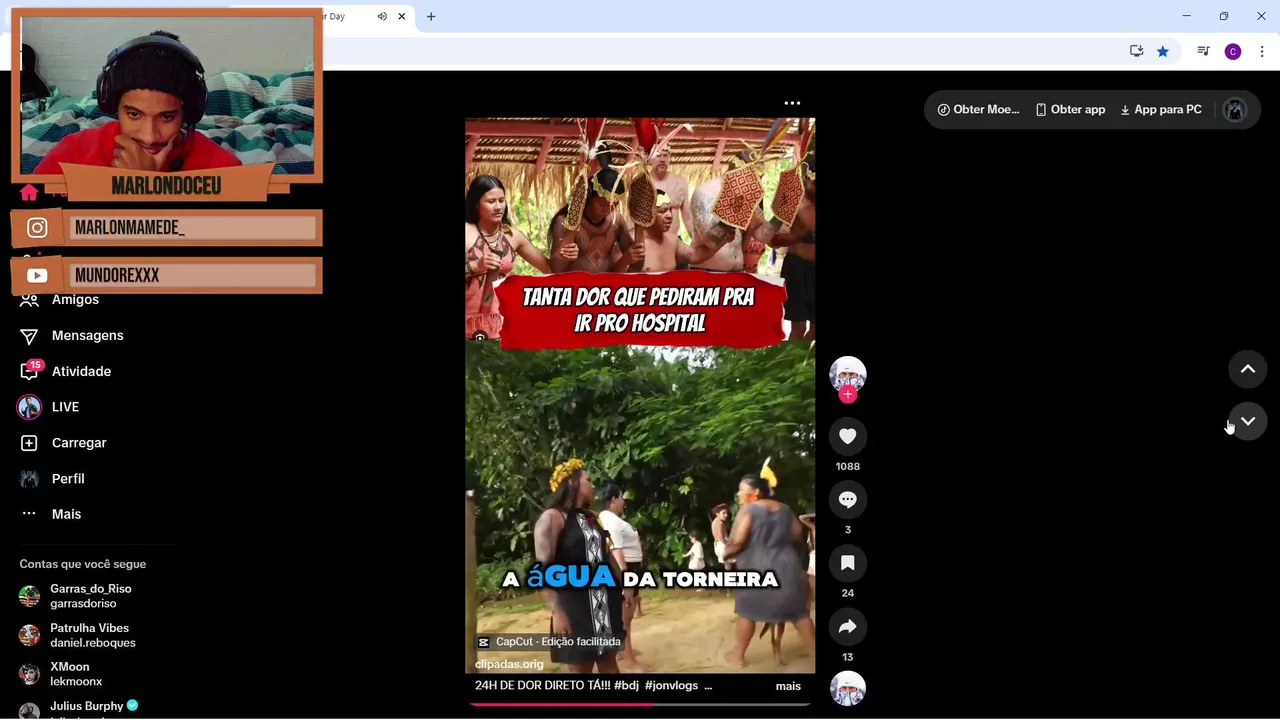Go to next video with down chevron
1280x720 pixels.
(x=1248, y=421)
